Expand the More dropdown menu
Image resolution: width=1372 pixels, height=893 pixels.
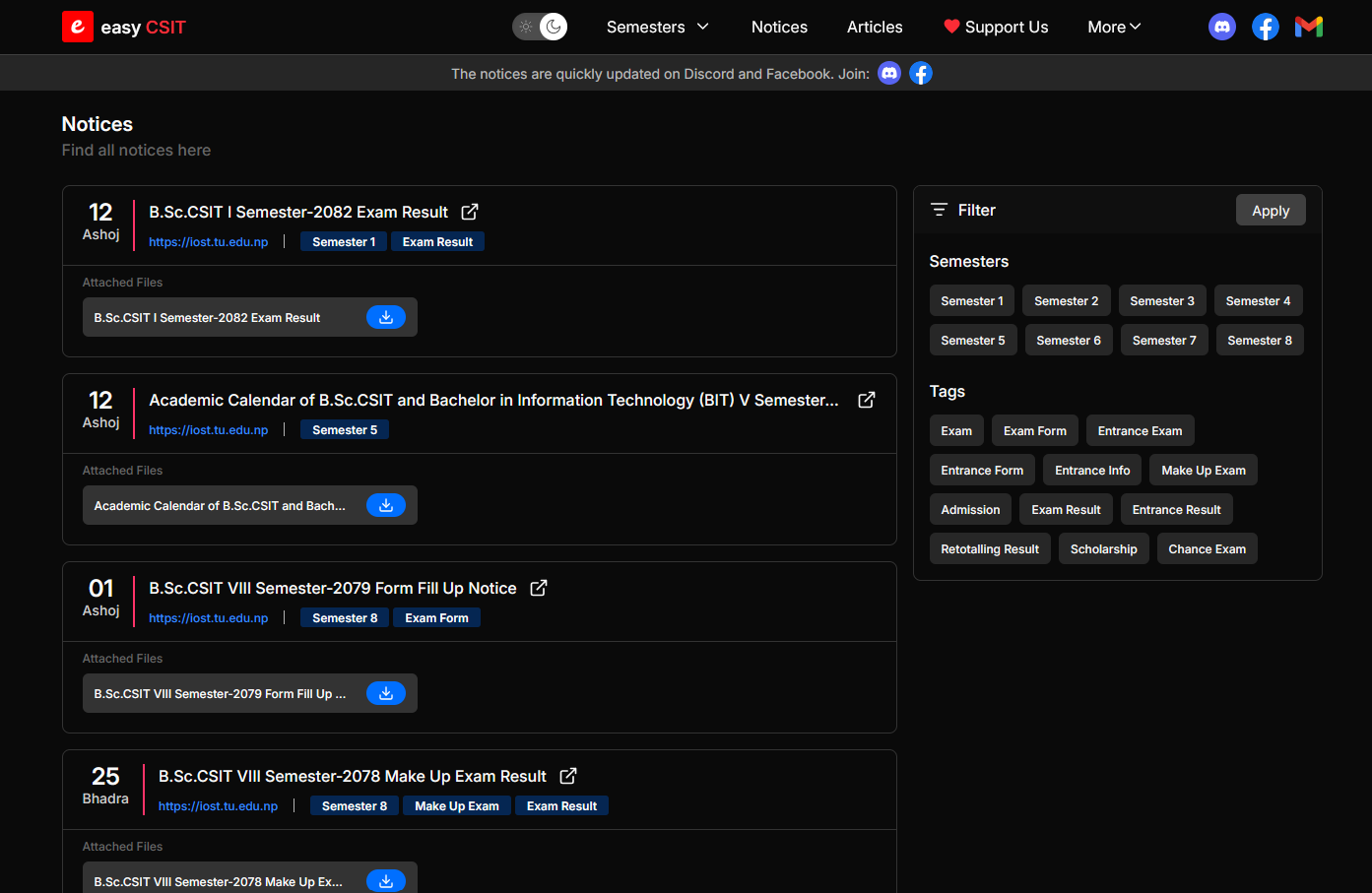(x=1114, y=27)
